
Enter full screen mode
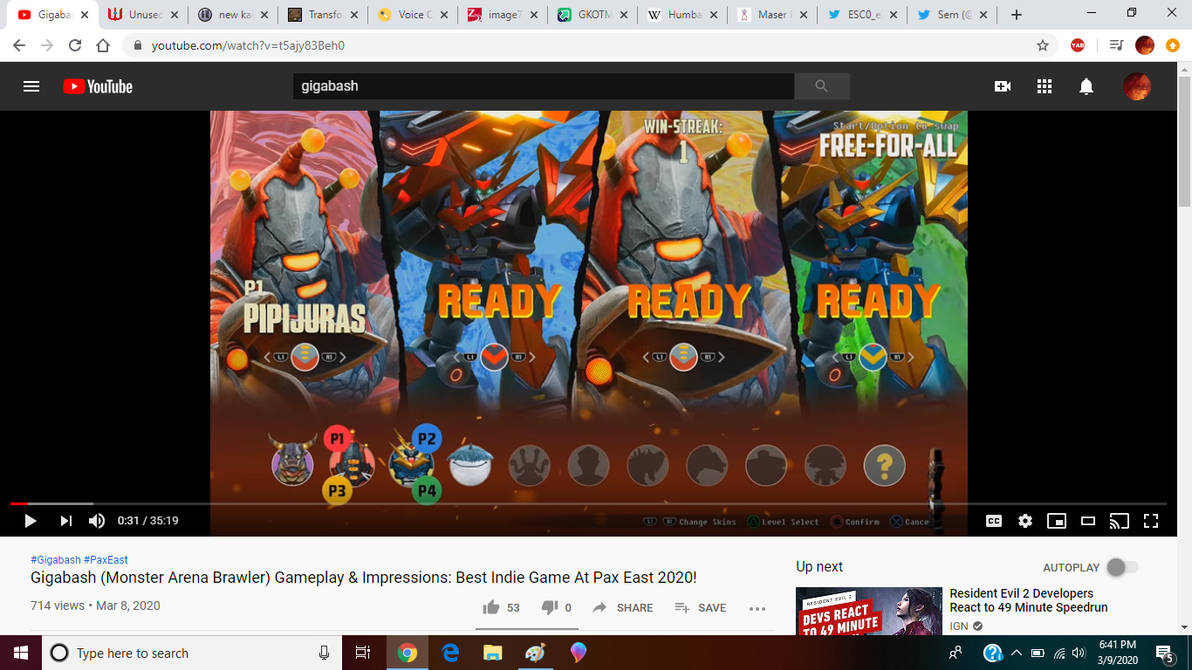click(x=1151, y=521)
